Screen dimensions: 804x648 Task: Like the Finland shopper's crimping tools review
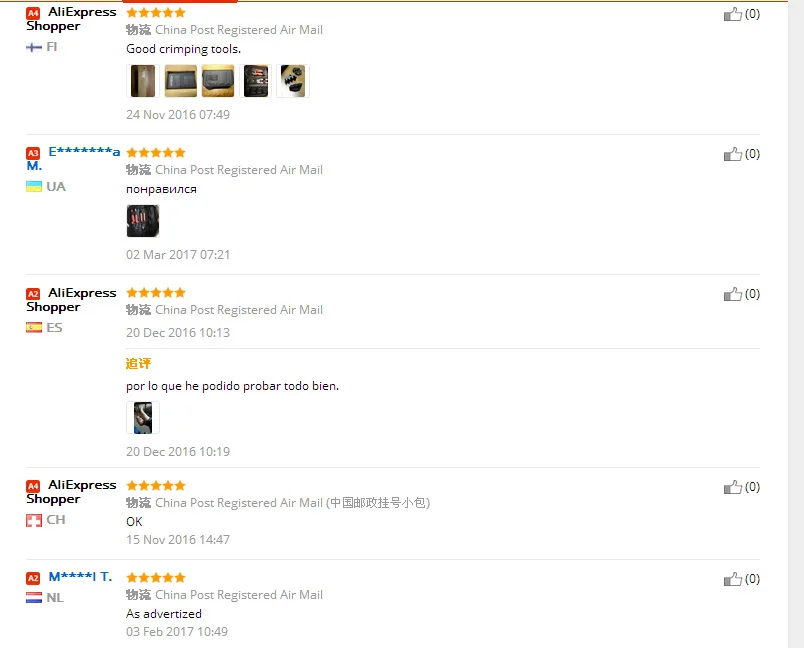pos(733,14)
